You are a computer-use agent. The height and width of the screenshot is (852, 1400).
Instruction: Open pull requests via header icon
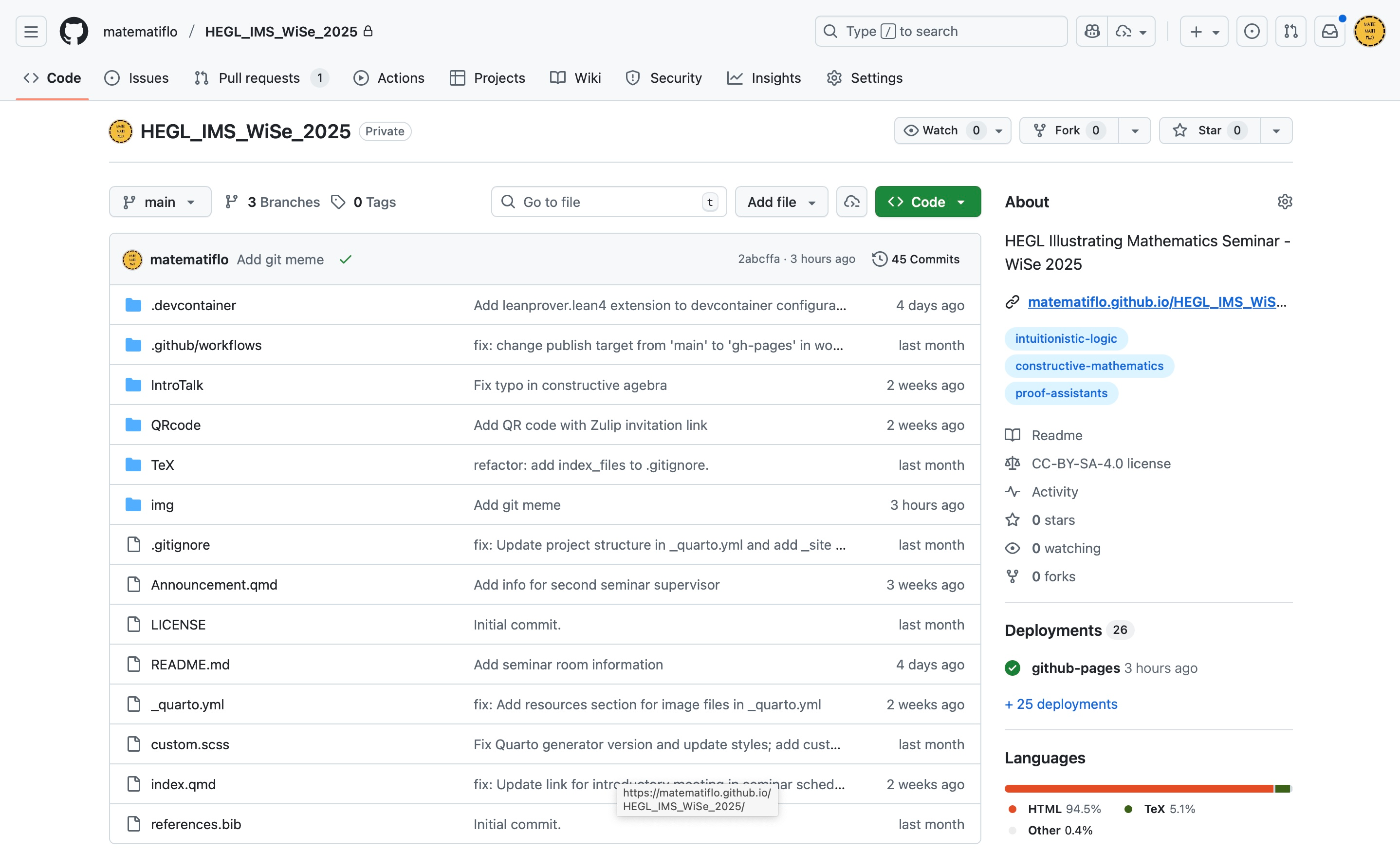(x=1290, y=31)
